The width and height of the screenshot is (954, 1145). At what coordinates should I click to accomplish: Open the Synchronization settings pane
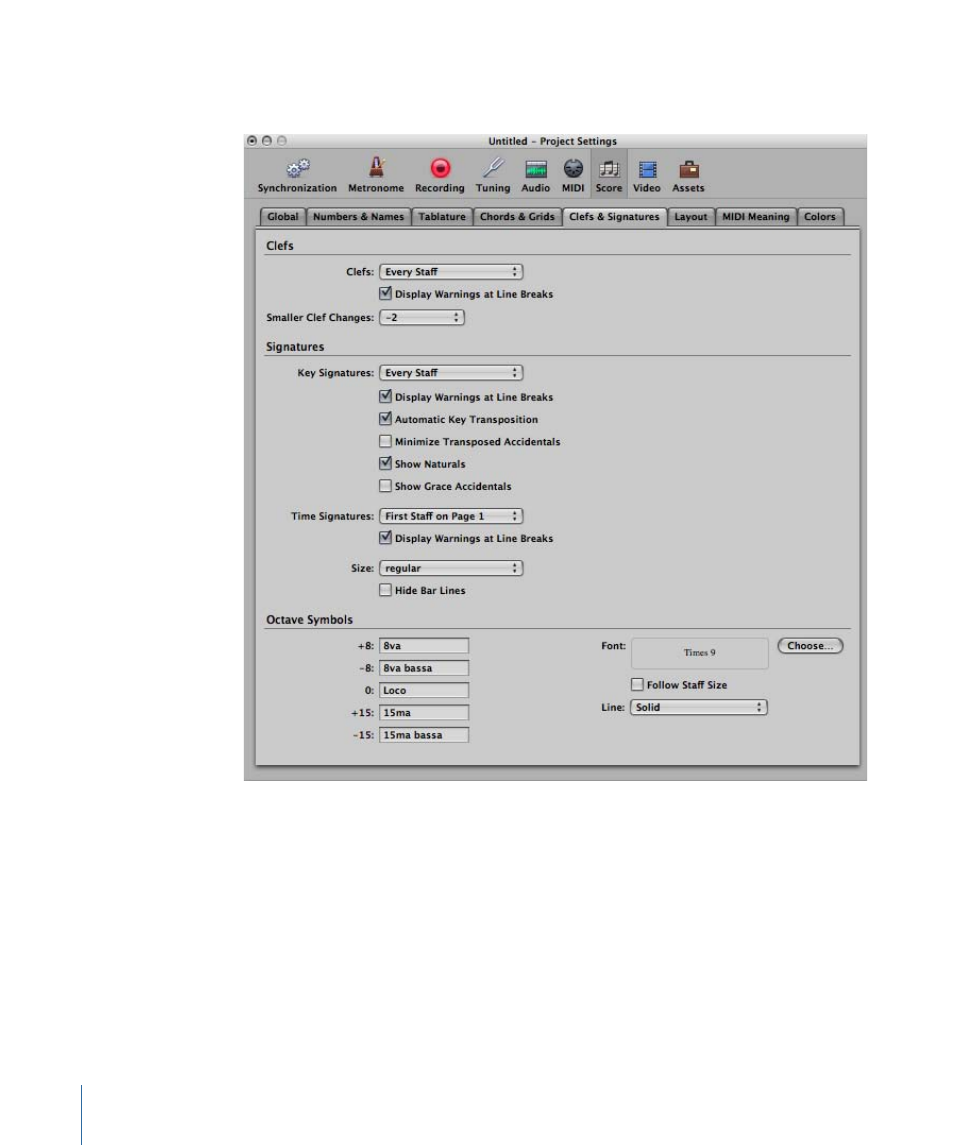pyautogui.click(x=297, y=176)
